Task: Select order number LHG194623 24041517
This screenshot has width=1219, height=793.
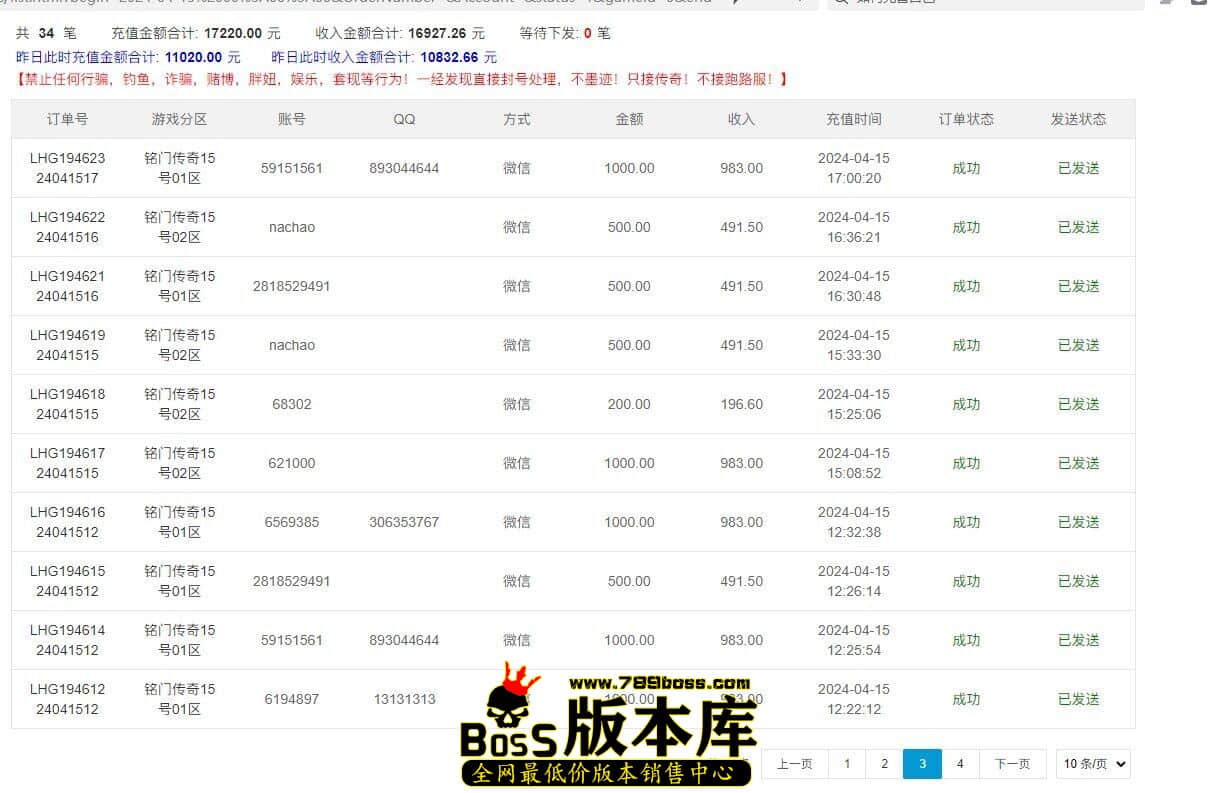Action: [67, 168]
